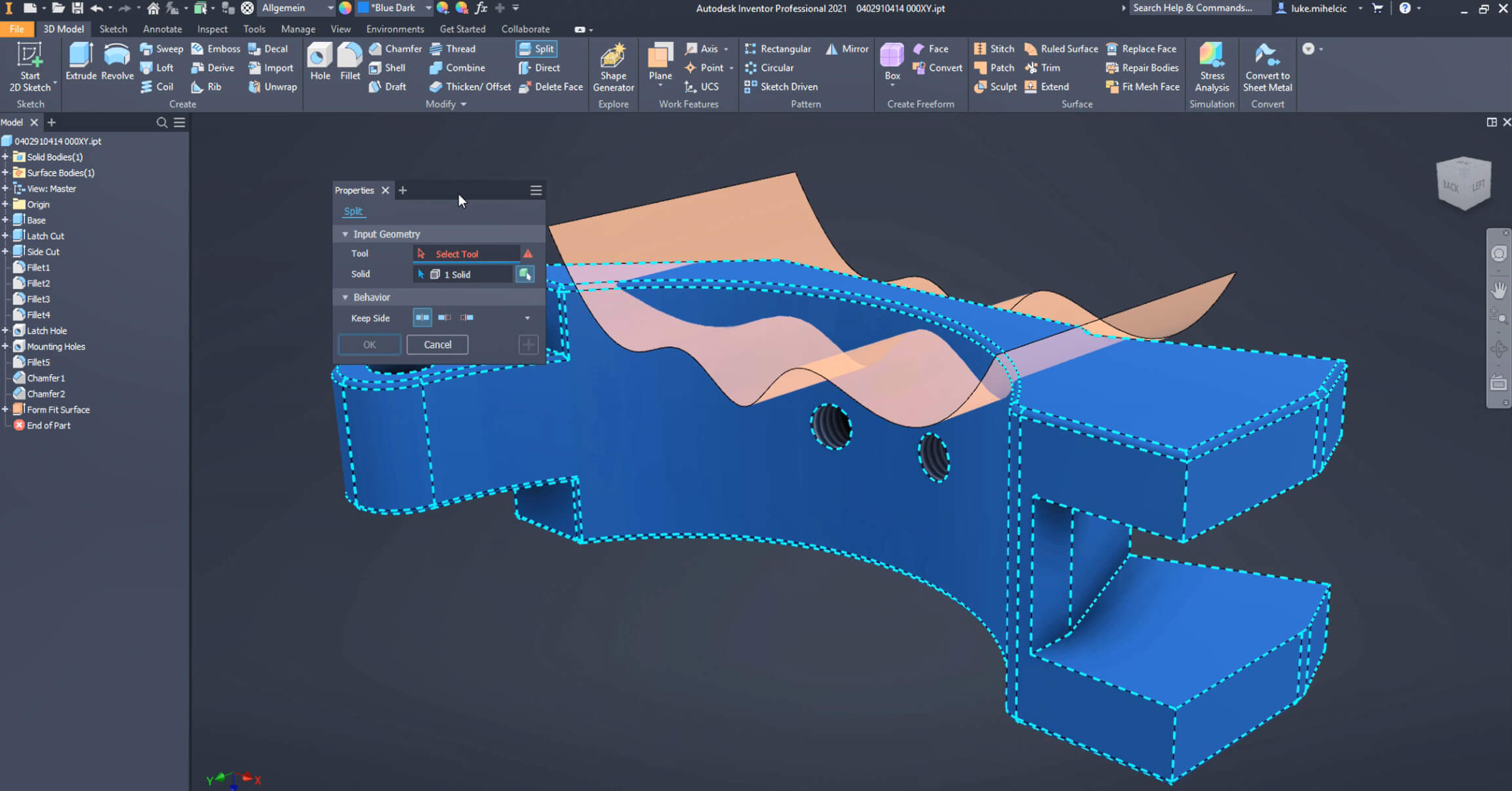Image resolution: width=1512 pixels, height=791 pixels.
Task: Expand the Solid Bodies(1) tree node
Action: [x=5, y=157]
